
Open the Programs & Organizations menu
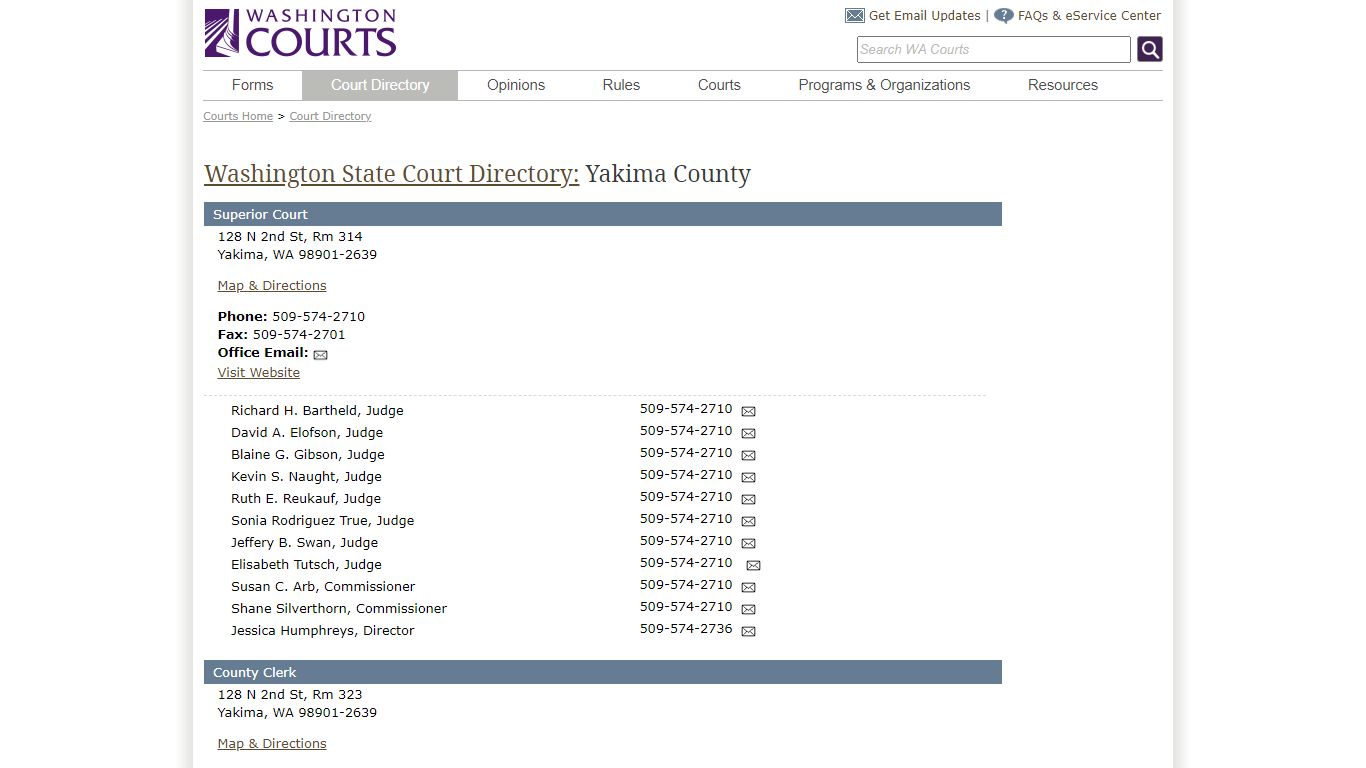[x=884, y=85]
